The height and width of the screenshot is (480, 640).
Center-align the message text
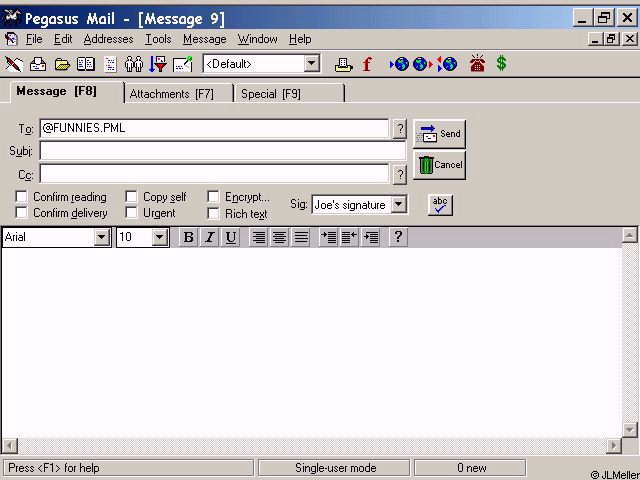(280, 237)
